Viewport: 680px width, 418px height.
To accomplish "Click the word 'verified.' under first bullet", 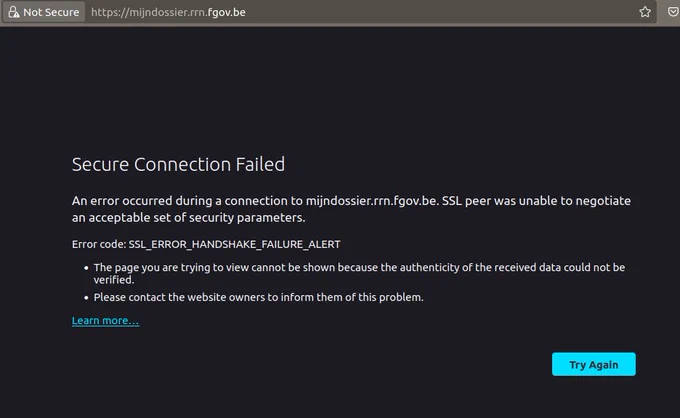I will 114,280.
